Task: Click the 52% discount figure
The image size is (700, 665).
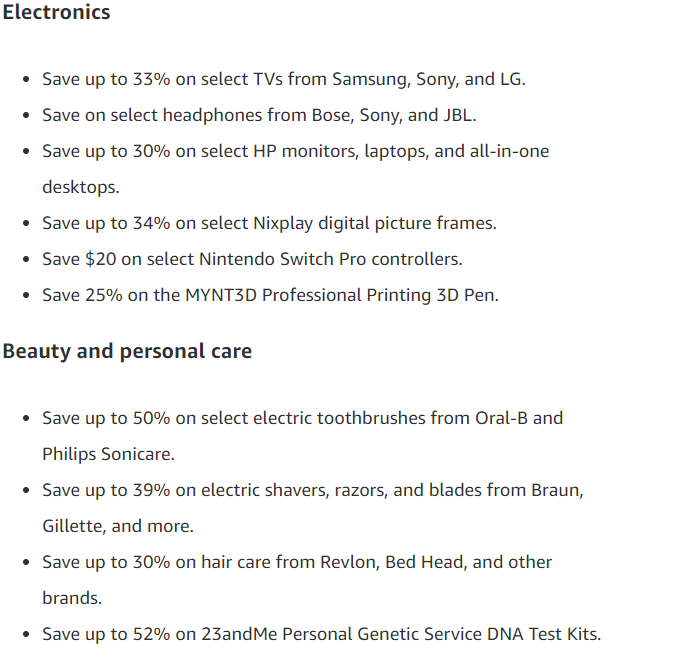Action: [x=152, y=634]
